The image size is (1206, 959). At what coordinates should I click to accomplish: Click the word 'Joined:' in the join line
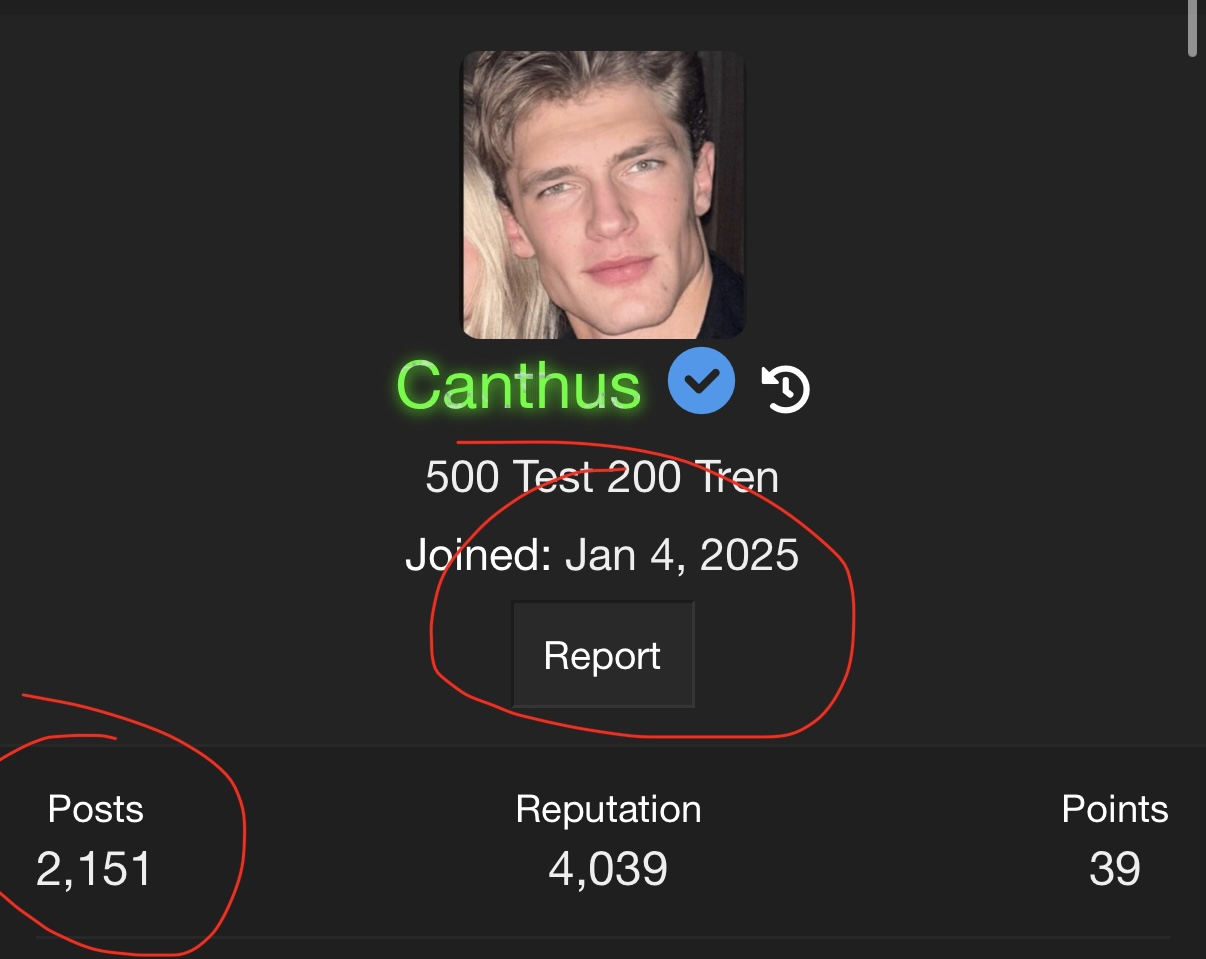tap(478, 554)
